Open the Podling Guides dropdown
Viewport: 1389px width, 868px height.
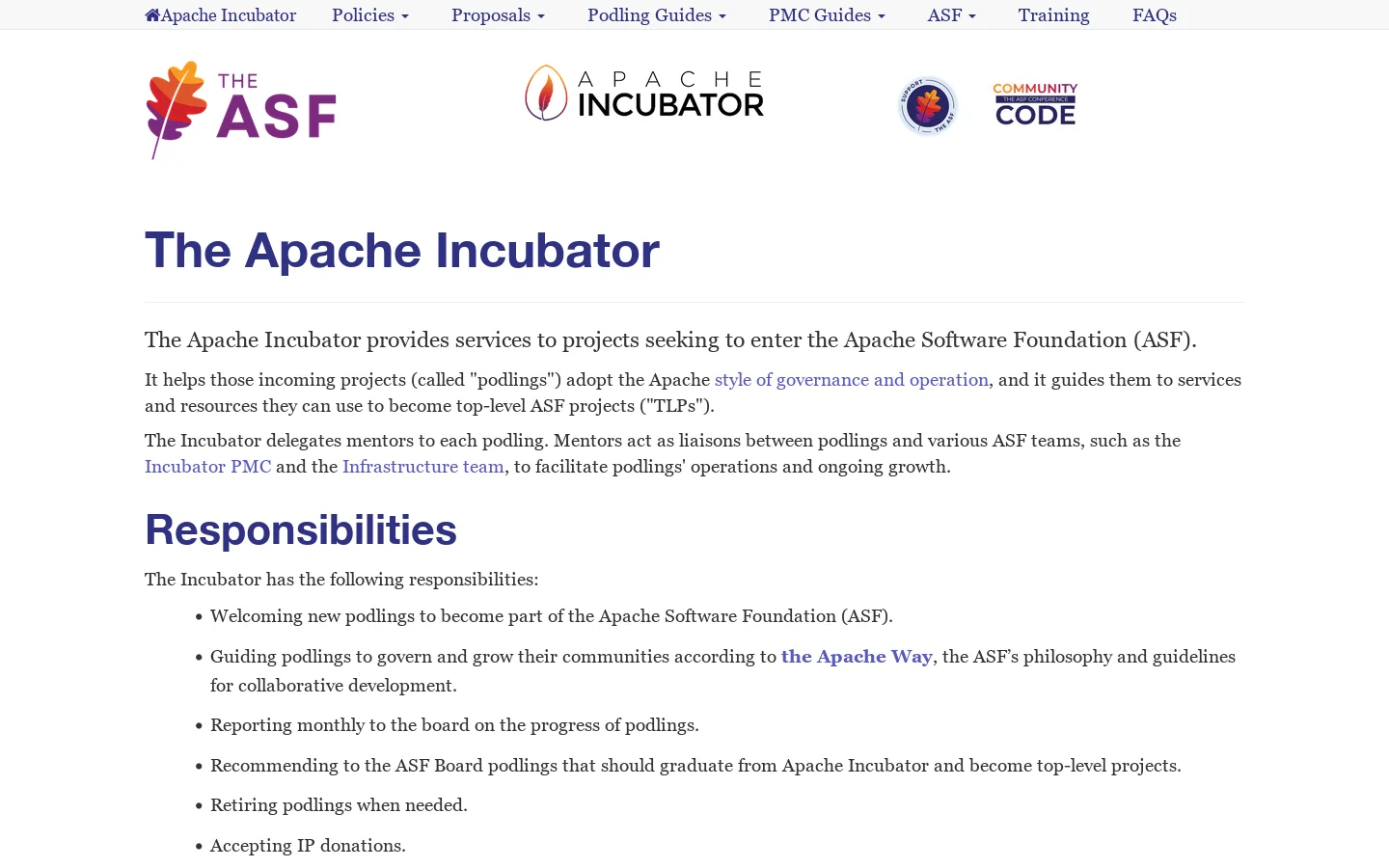click(x=657, y=15)
